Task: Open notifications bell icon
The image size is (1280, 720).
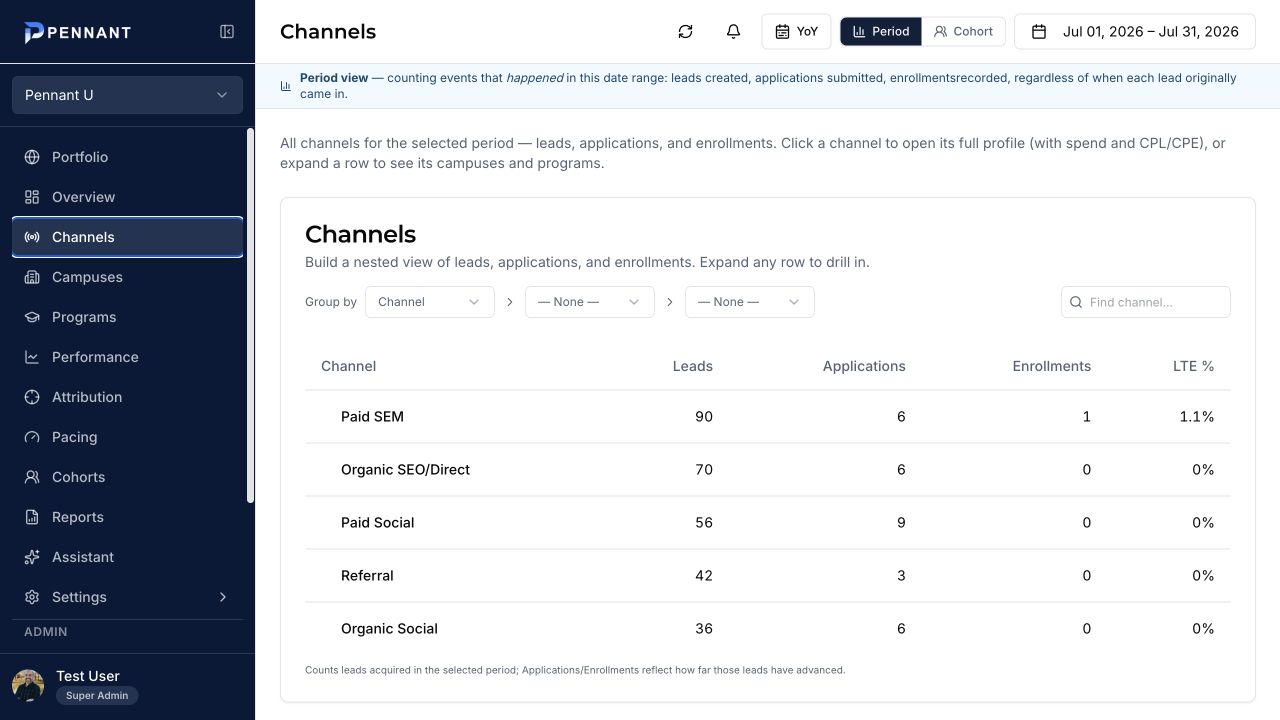Action: 733,32
